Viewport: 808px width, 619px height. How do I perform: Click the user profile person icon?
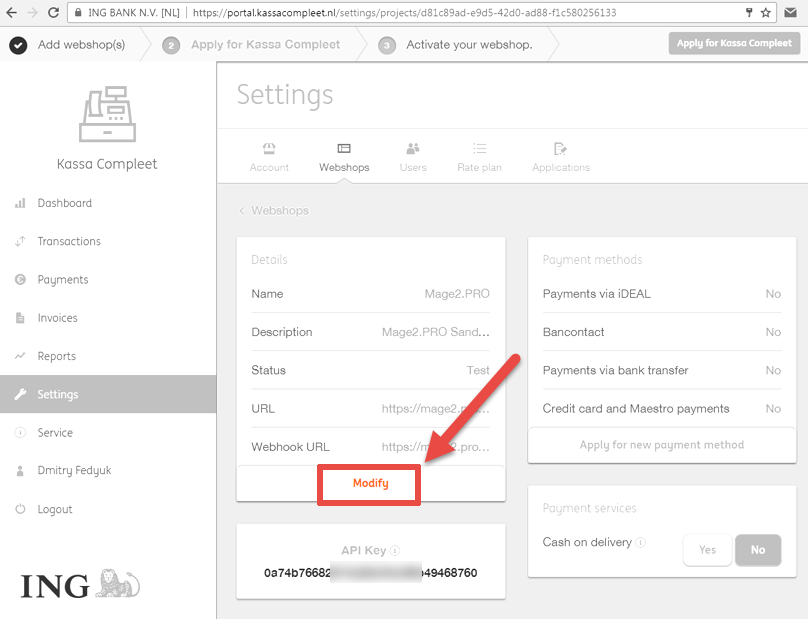point(20,471)
